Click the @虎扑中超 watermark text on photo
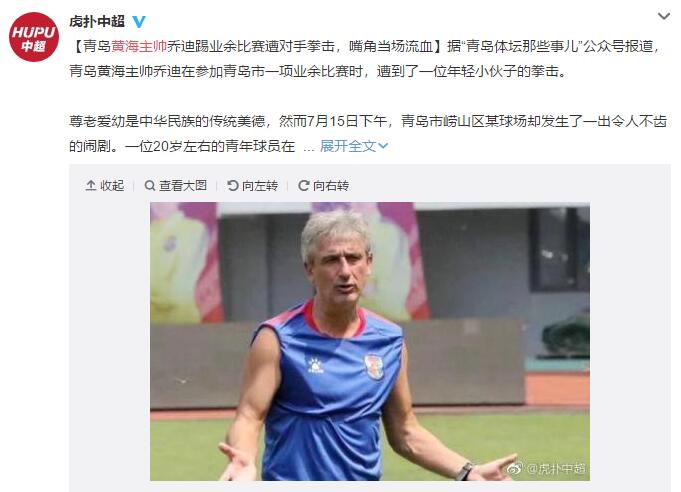Image resolution: width=681 pixels, height=492 pixels. tap(555, 469)
